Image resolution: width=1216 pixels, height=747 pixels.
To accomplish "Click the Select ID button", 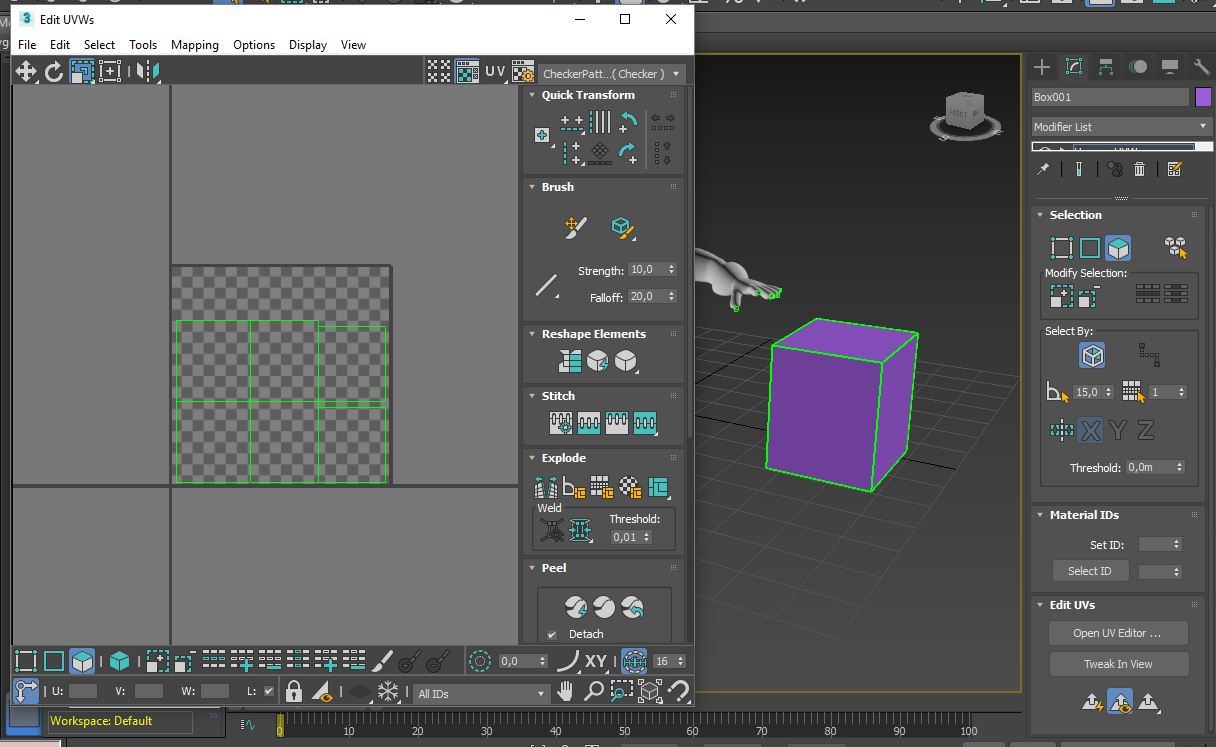I will pos(1089,571).
